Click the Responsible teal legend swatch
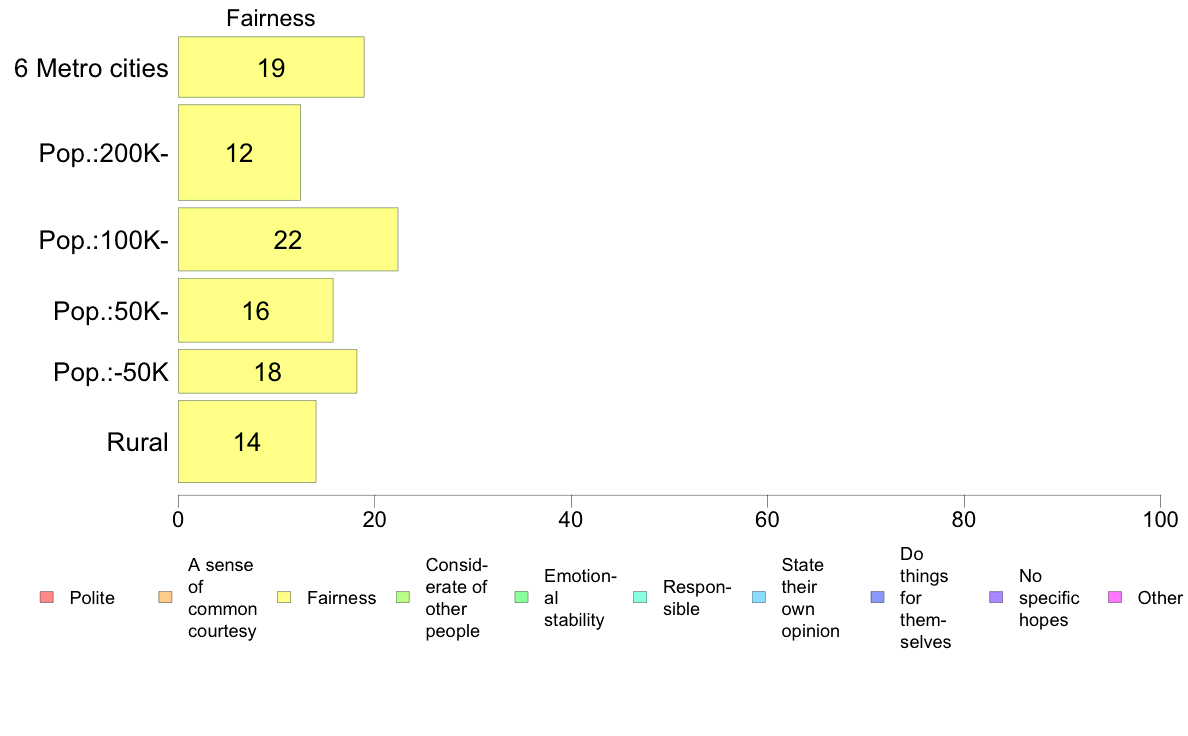This screenshot has width=1188, height=736. 640,597
